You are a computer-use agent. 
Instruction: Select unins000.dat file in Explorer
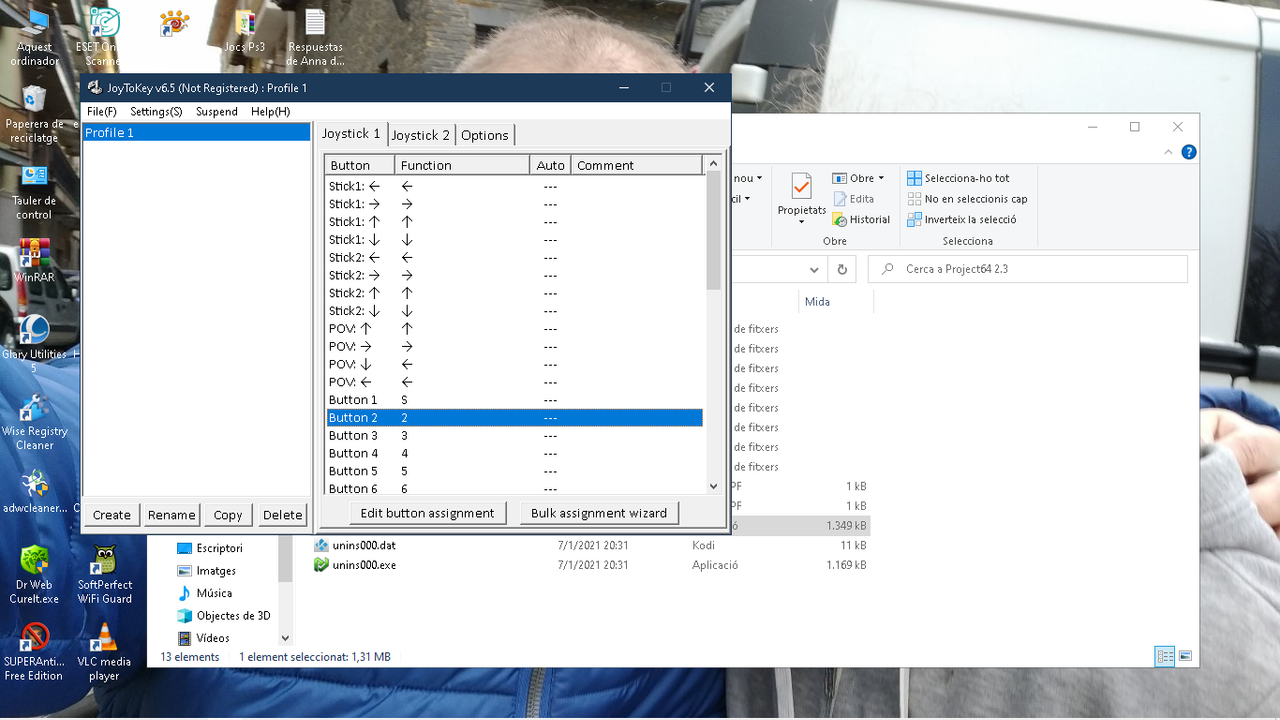(x=363, y=546)
